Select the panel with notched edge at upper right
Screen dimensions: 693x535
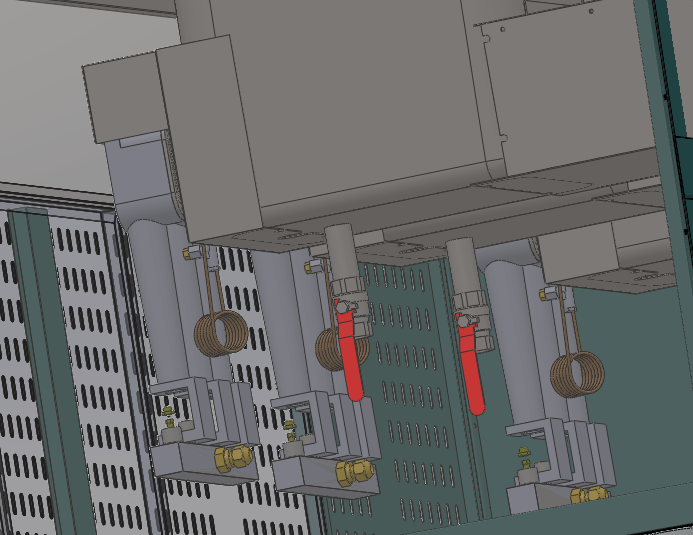(x=570, y=88)
